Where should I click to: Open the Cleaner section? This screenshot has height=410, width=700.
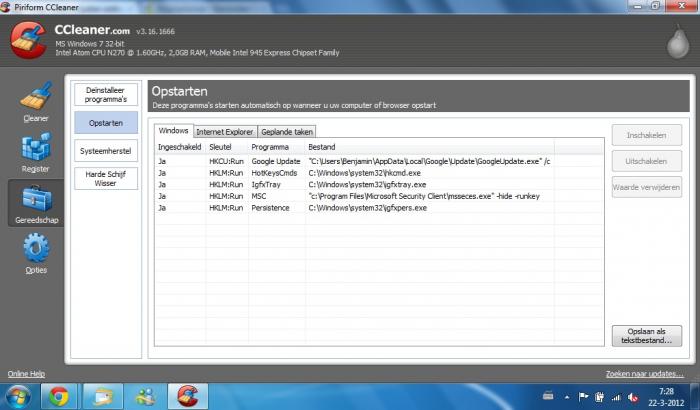pos(36,102)
